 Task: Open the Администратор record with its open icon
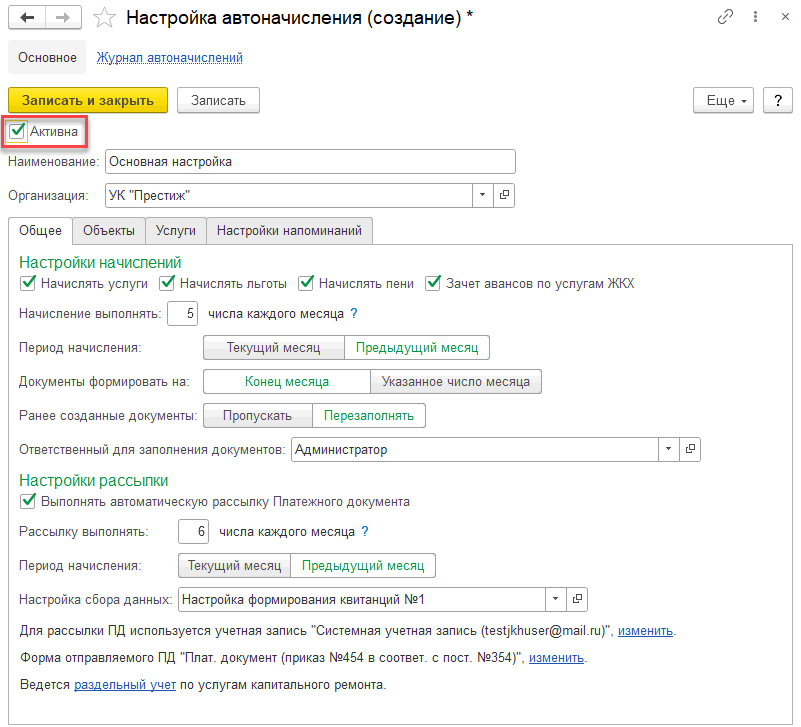point(690,449)
